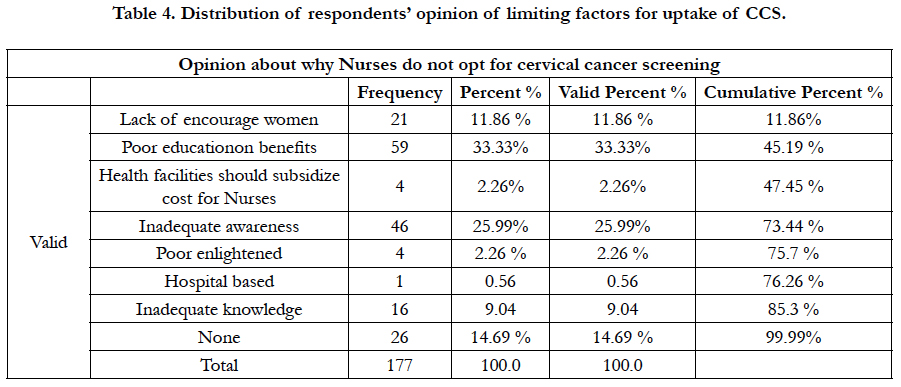
Task: Select 'Health facilities should subsidize cost' cell
Action: pos(219,186)
